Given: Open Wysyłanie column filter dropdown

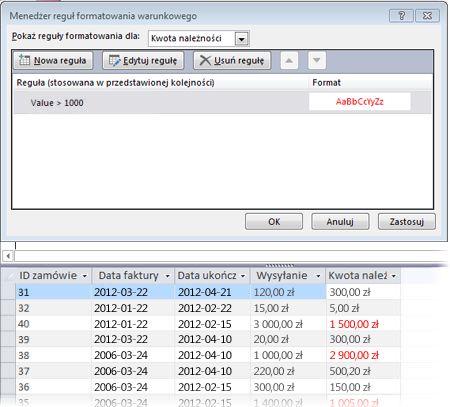Looking at the screenshot, I should [318, 276].
